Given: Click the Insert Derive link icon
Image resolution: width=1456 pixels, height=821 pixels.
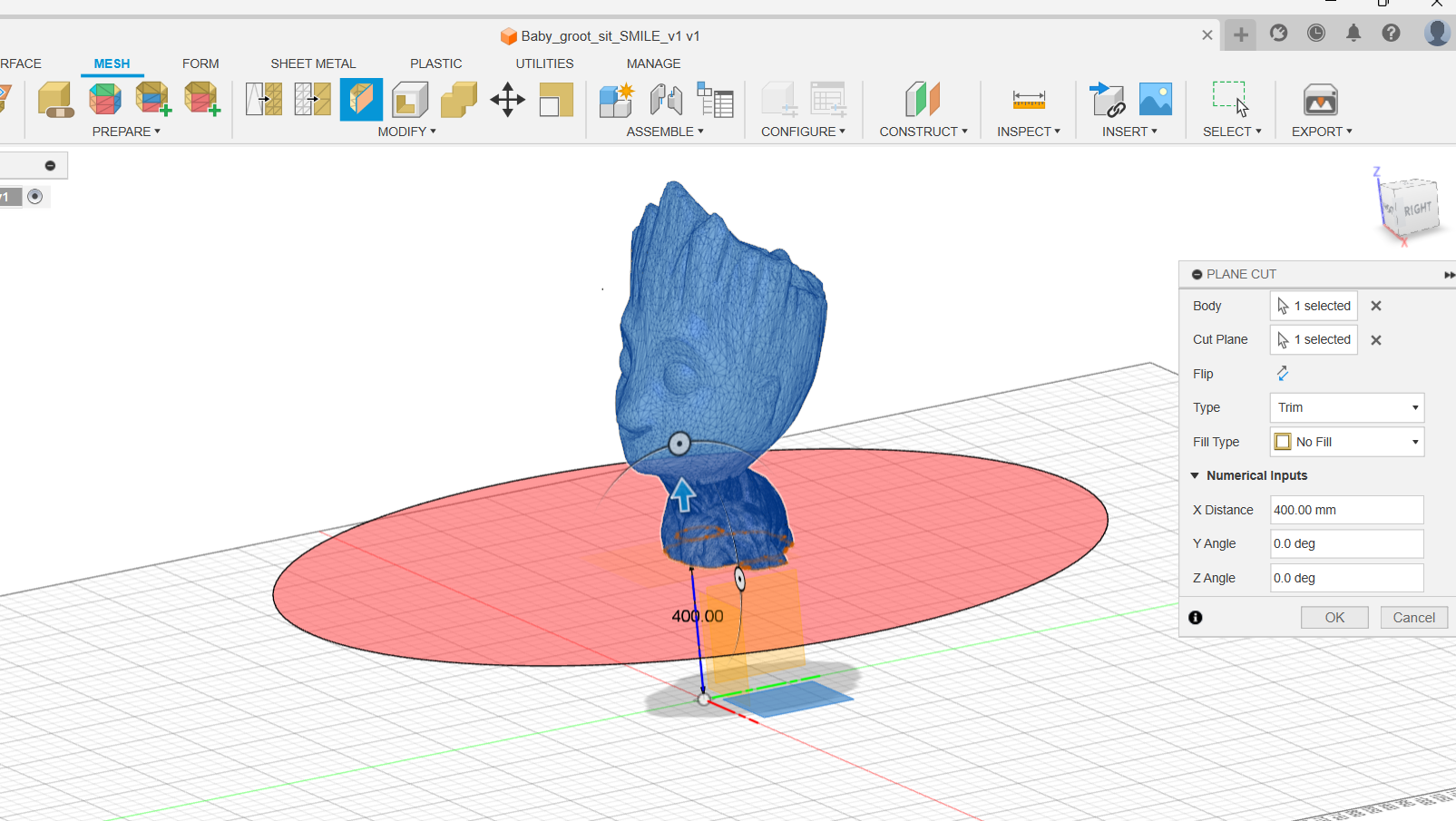Looking at the screenshot, I should pyautogui.click(x=1107, y=99).
